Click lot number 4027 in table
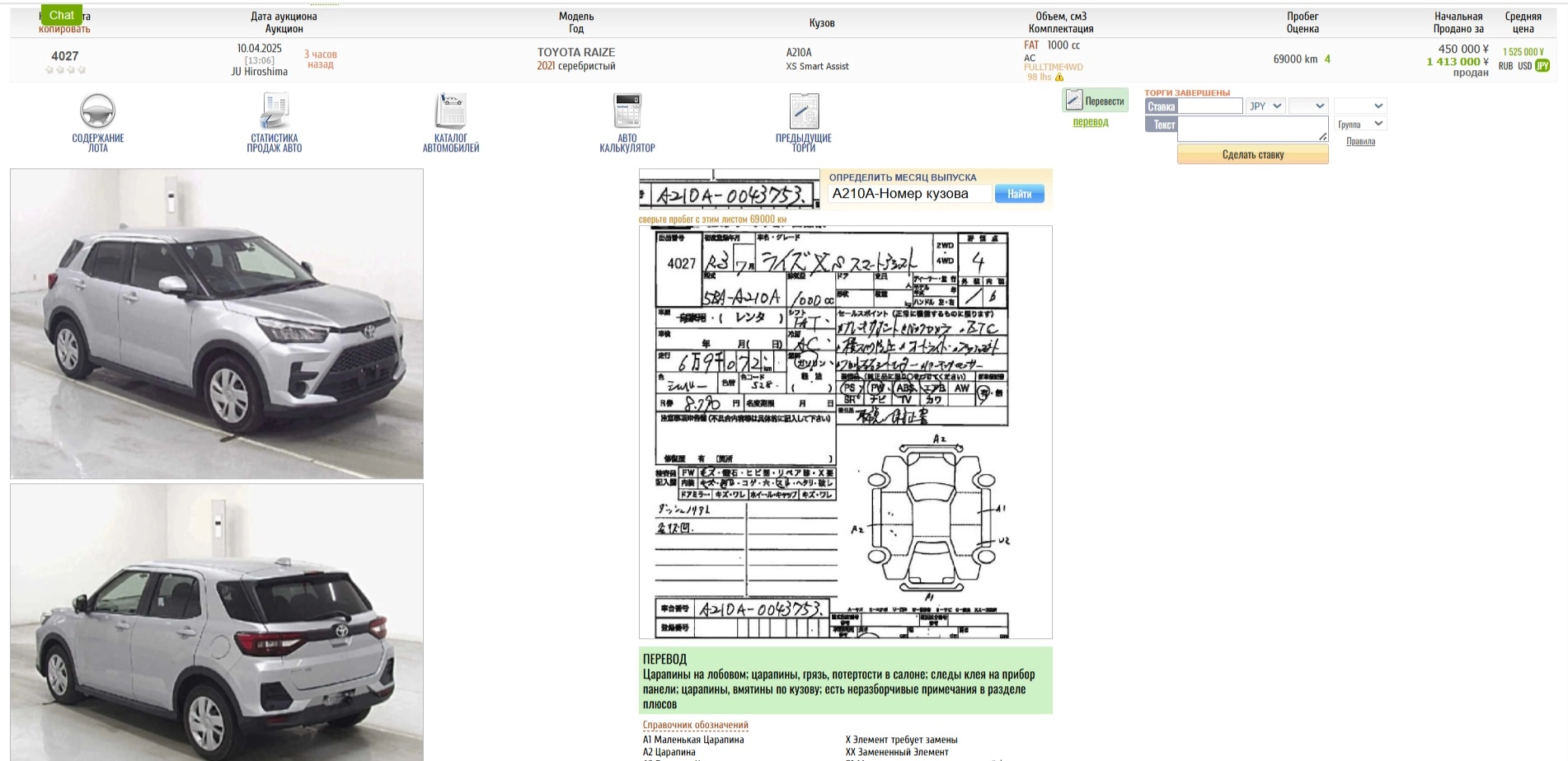 tap(65, 56)
